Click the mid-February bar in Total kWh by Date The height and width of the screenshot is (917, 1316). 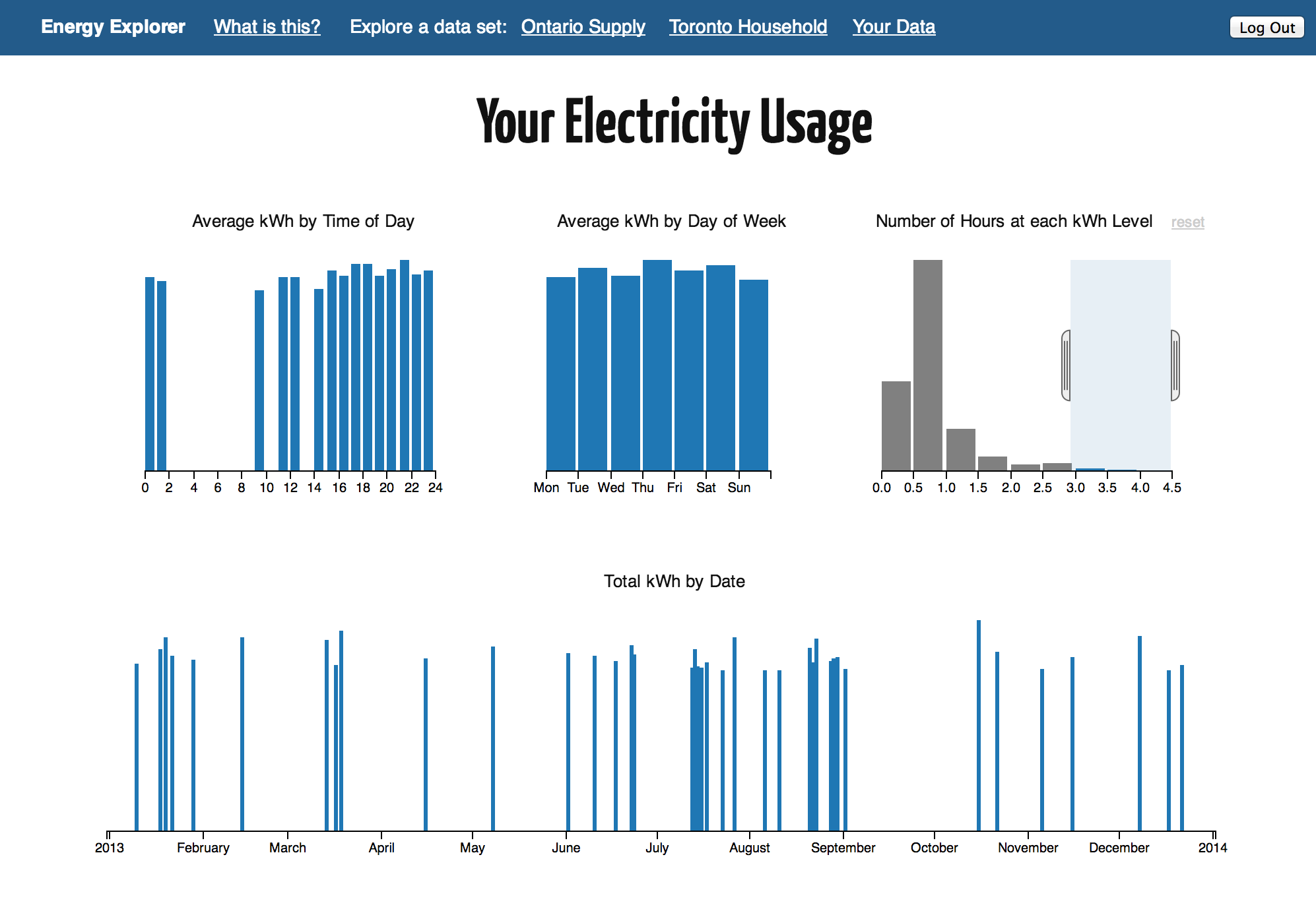pos(242,734)
